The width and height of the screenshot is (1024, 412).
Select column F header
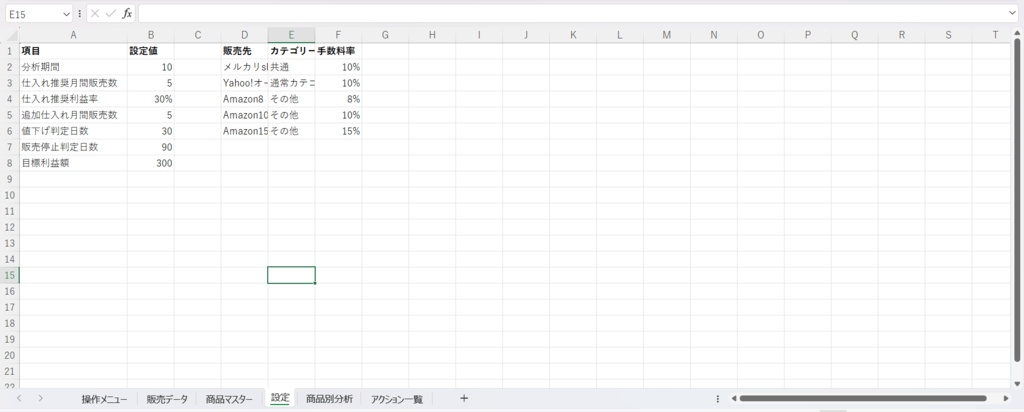tap(338, 35)
